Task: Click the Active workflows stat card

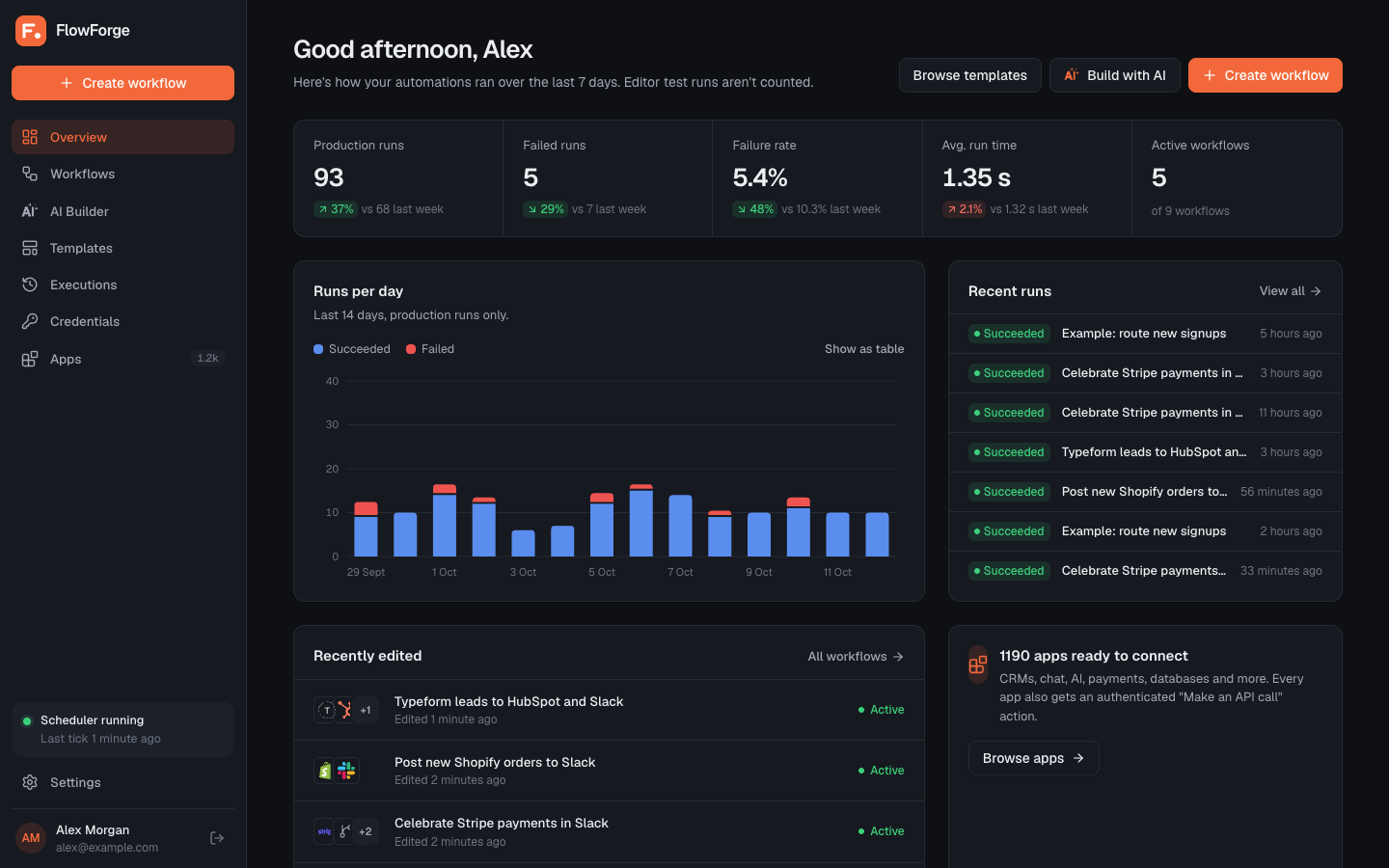Action: coord(1237,178)
